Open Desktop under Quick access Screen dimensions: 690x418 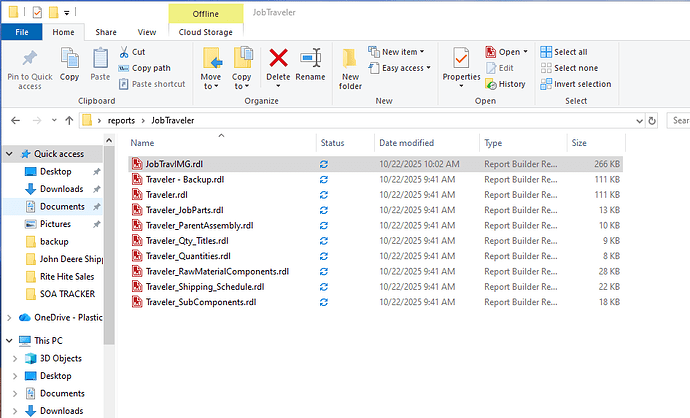pyautogui.click(x=55, y=172)
